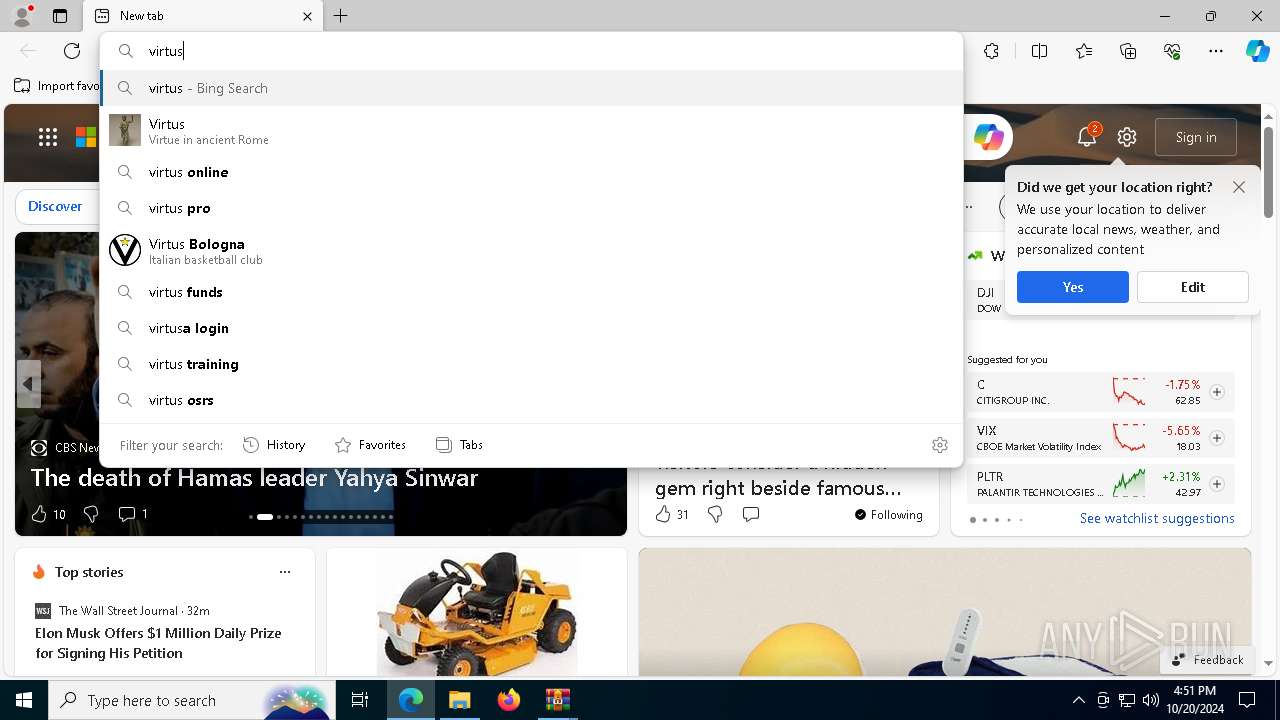Select 'virtus pro' suggestion
This screenshot has width=1280, height=720.
click(x=531, y=208)
